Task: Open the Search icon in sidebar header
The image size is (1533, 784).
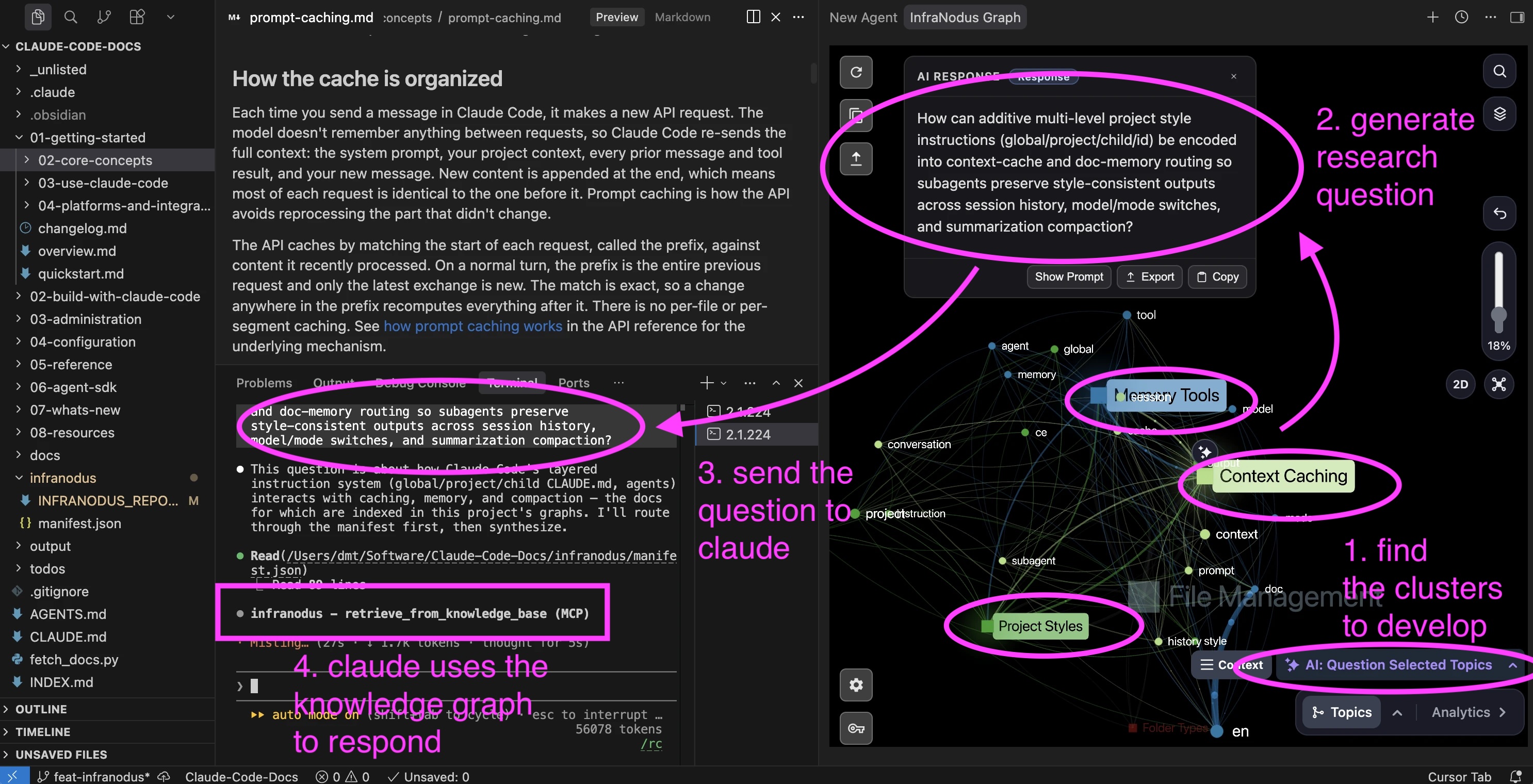Action: [71, 17]
